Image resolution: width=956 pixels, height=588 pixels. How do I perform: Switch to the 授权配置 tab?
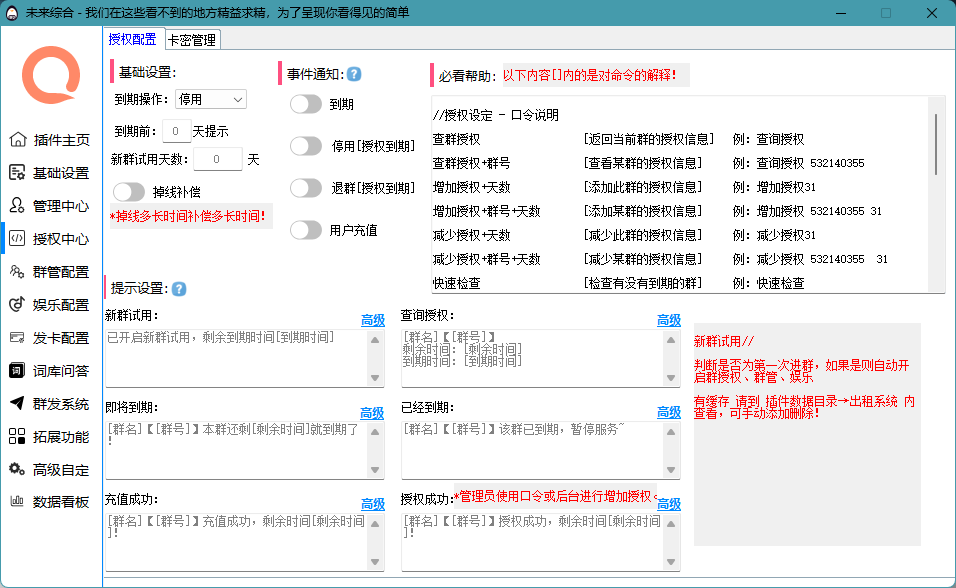[x=131, y=40]
